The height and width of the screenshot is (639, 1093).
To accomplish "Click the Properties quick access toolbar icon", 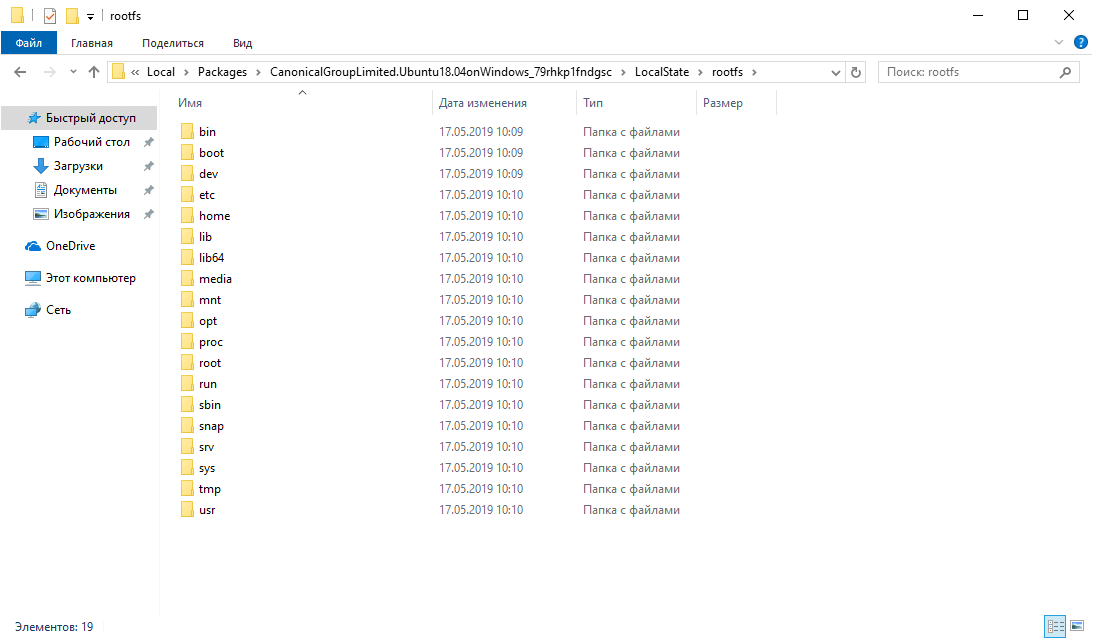I will 49,15.
